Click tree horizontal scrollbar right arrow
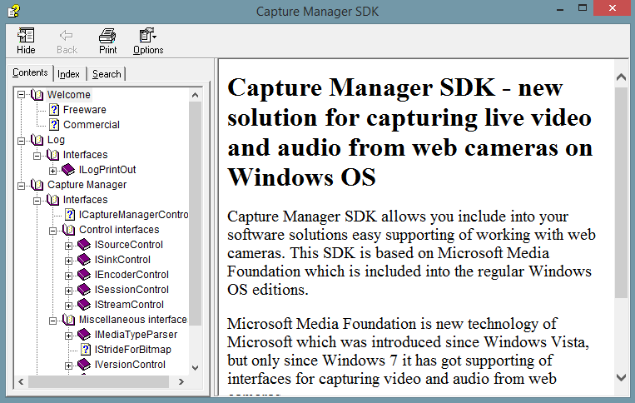This screenshot has height=403, width=635. coord(181,382)
